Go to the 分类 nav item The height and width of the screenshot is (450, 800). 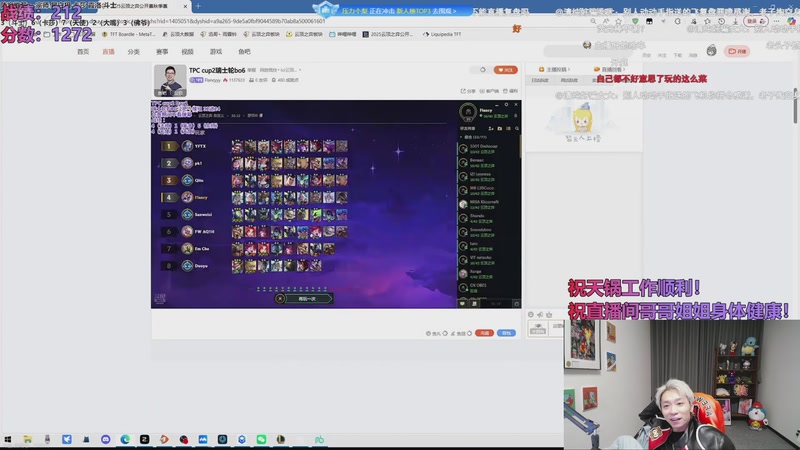pyautogui.click(x=134, y=52)
